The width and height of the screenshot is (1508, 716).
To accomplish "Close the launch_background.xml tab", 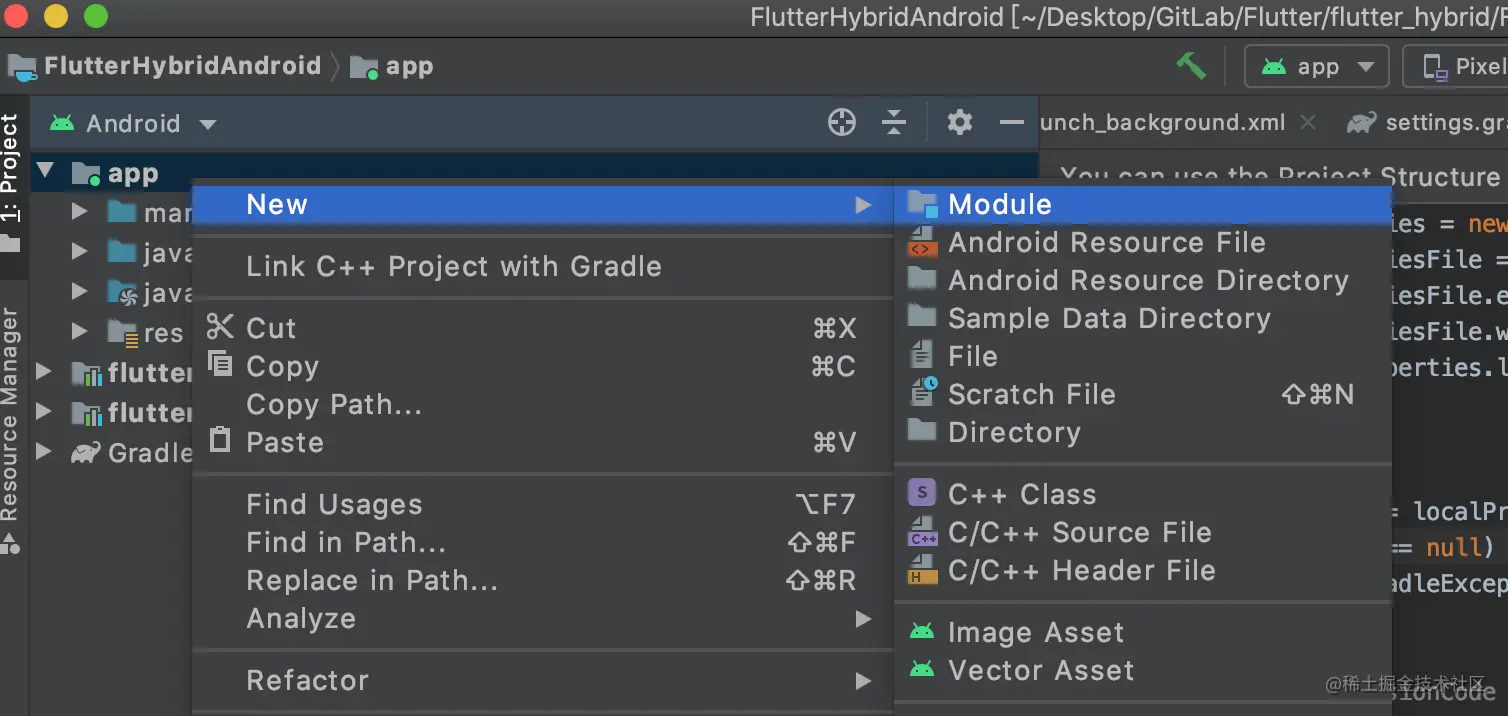I will 1307,123.
